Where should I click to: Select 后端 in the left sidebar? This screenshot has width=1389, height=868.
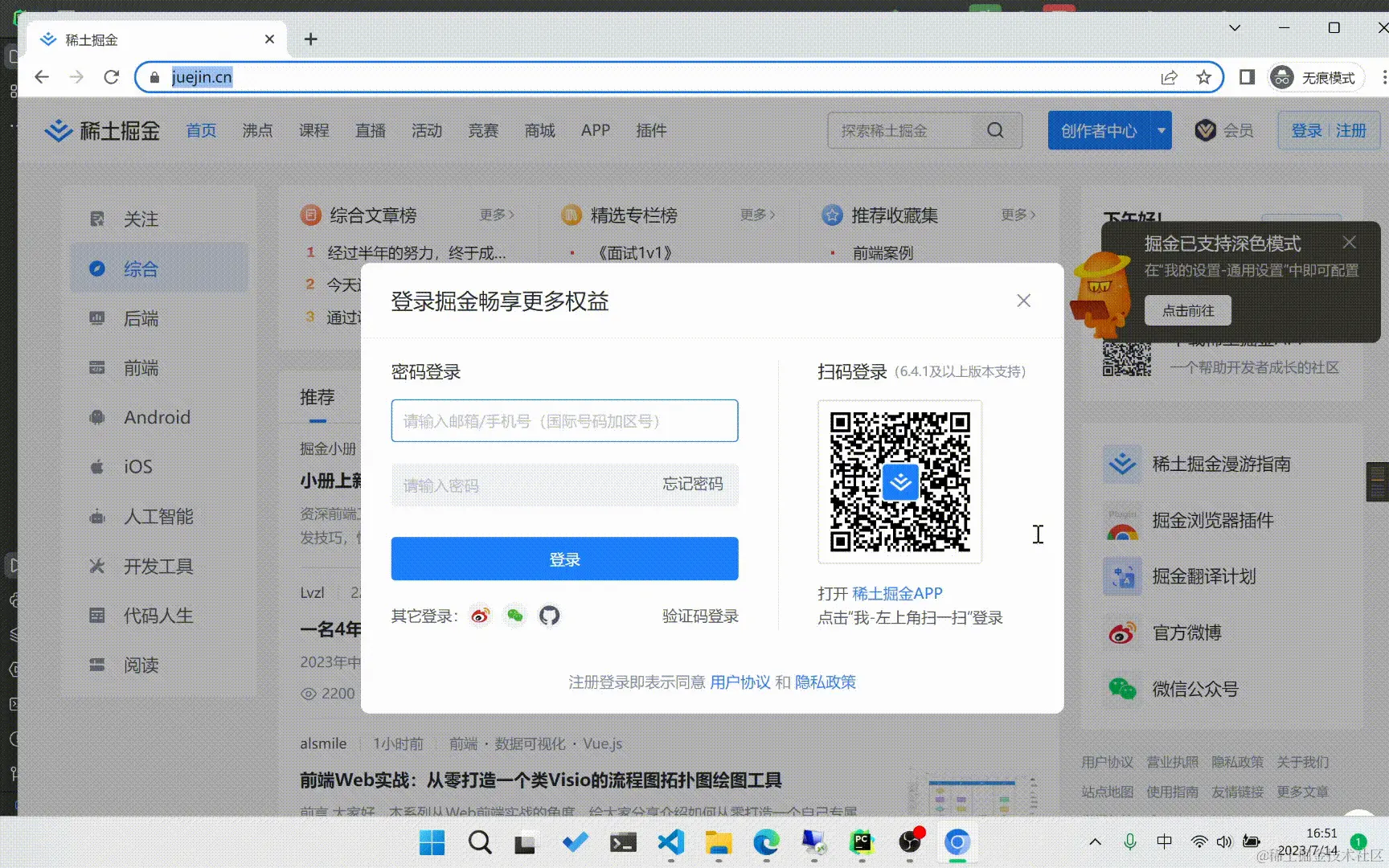(x=141, y=318)
